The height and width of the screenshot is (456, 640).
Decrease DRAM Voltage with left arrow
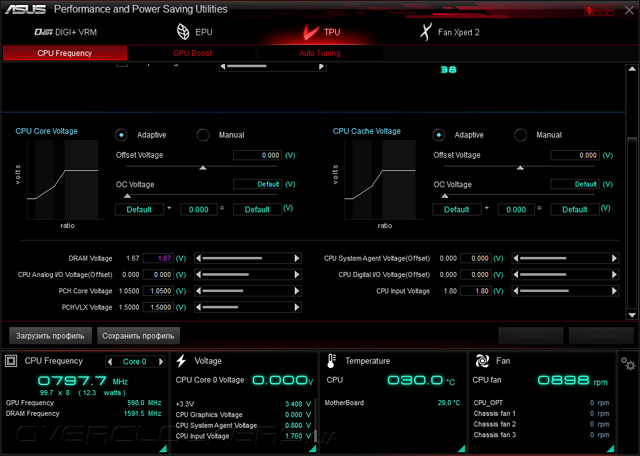[x=198, y=258]
